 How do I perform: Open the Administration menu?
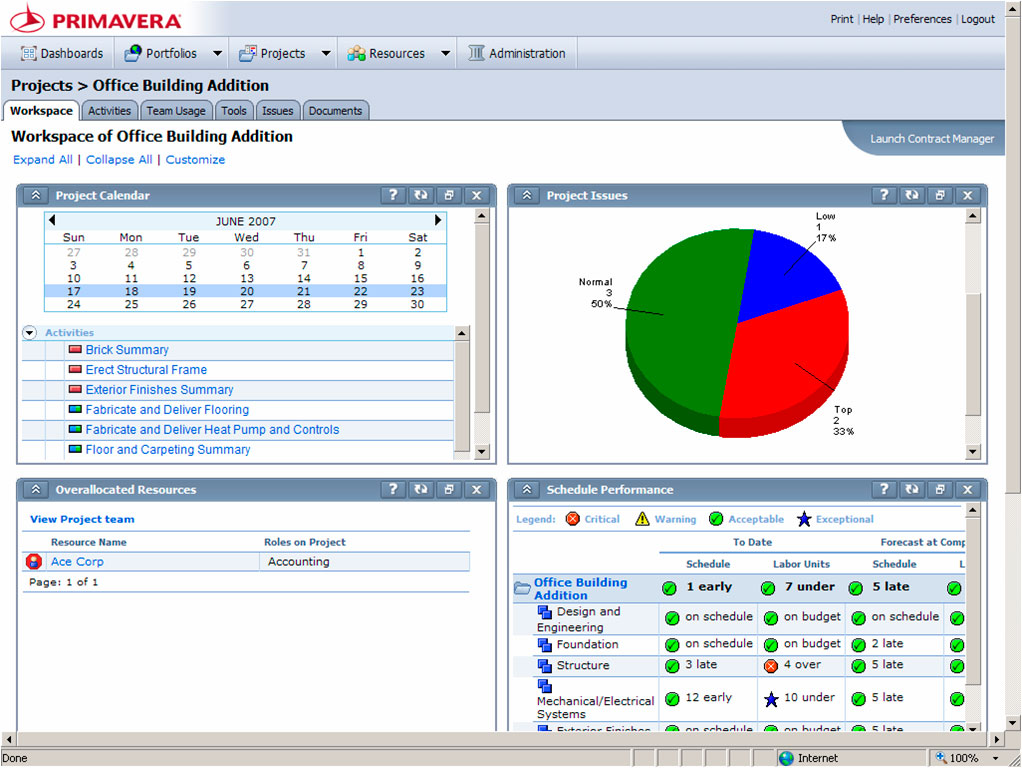click(x=517, y=53)
